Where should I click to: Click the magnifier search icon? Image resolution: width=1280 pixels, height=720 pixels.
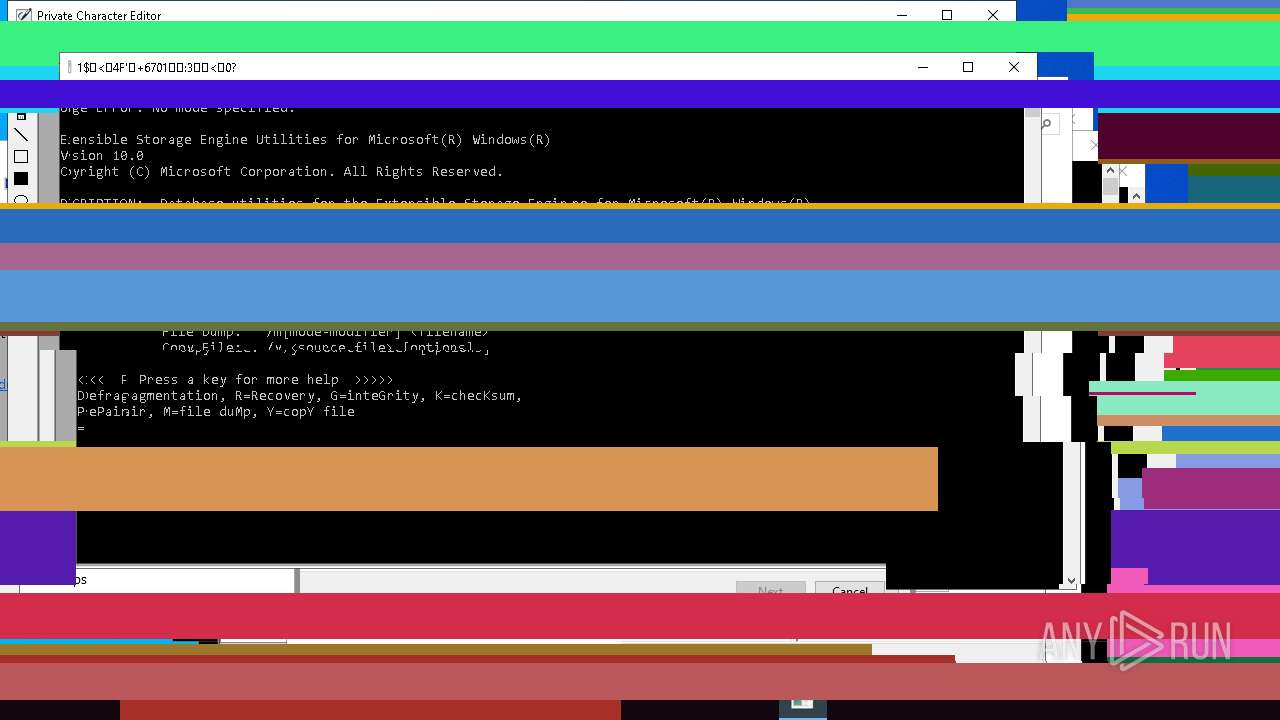point(1047,124)
